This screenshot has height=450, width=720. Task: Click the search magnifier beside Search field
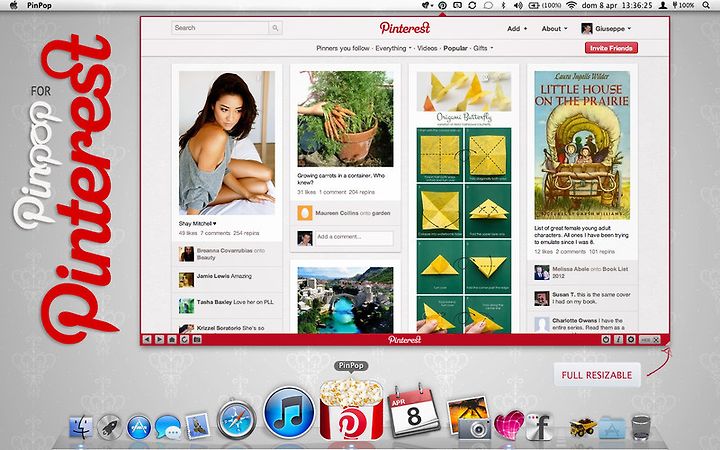(x=275, y=28)
